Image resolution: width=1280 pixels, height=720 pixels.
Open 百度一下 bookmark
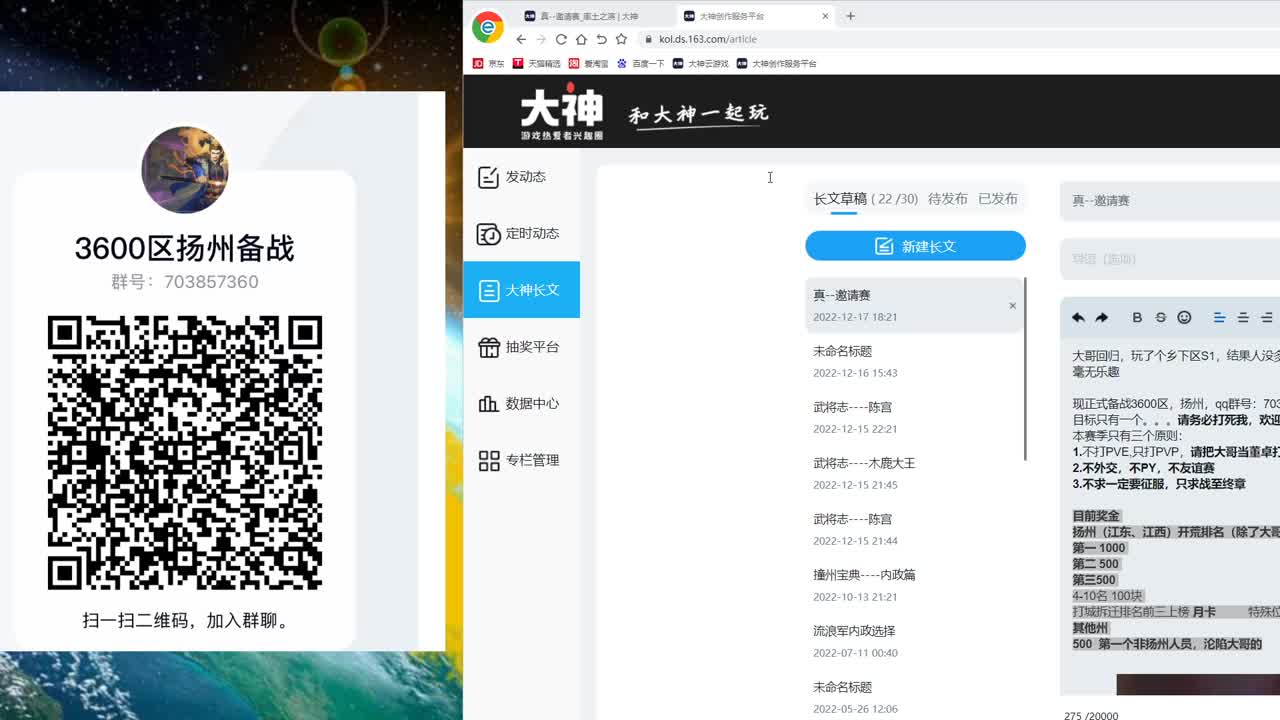(641, 63)
